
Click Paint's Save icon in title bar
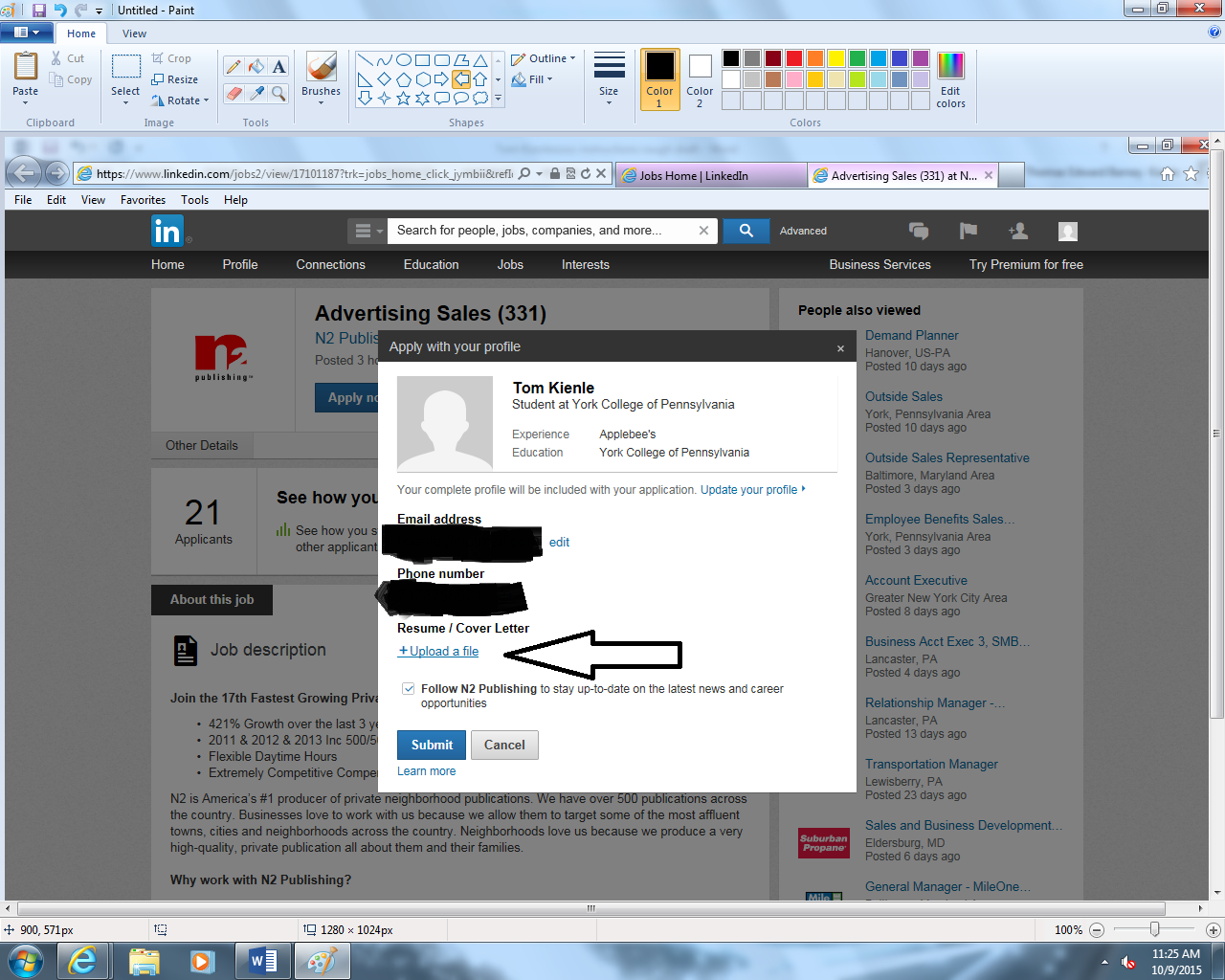click(39, 10)
